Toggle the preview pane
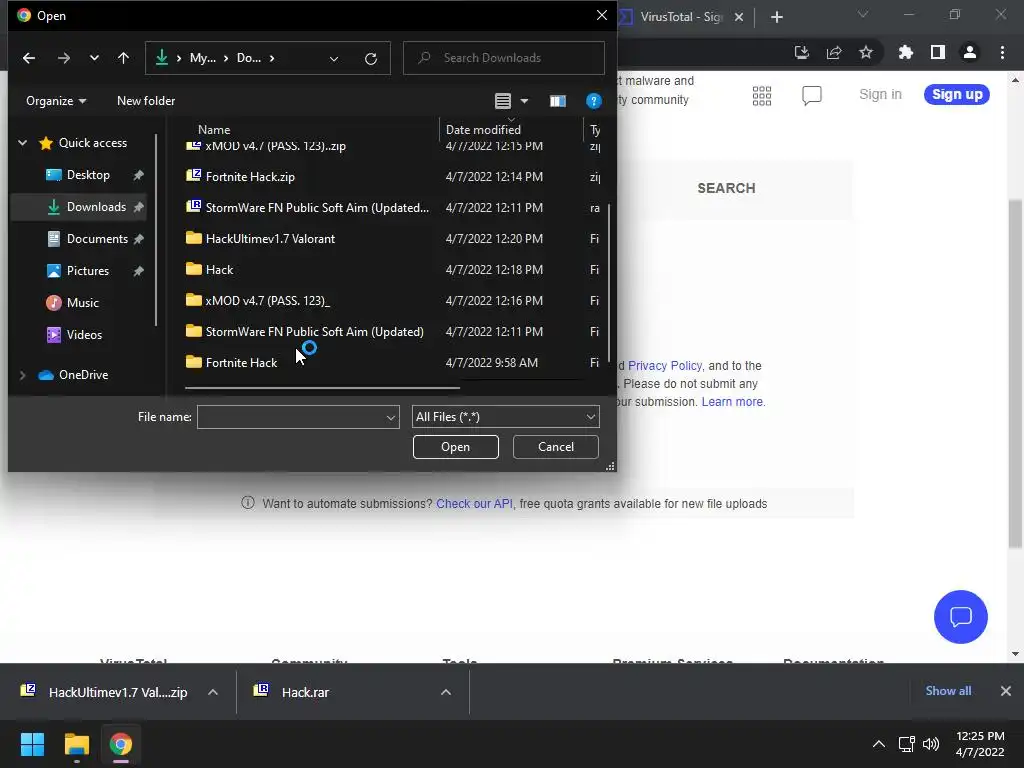 558,101
